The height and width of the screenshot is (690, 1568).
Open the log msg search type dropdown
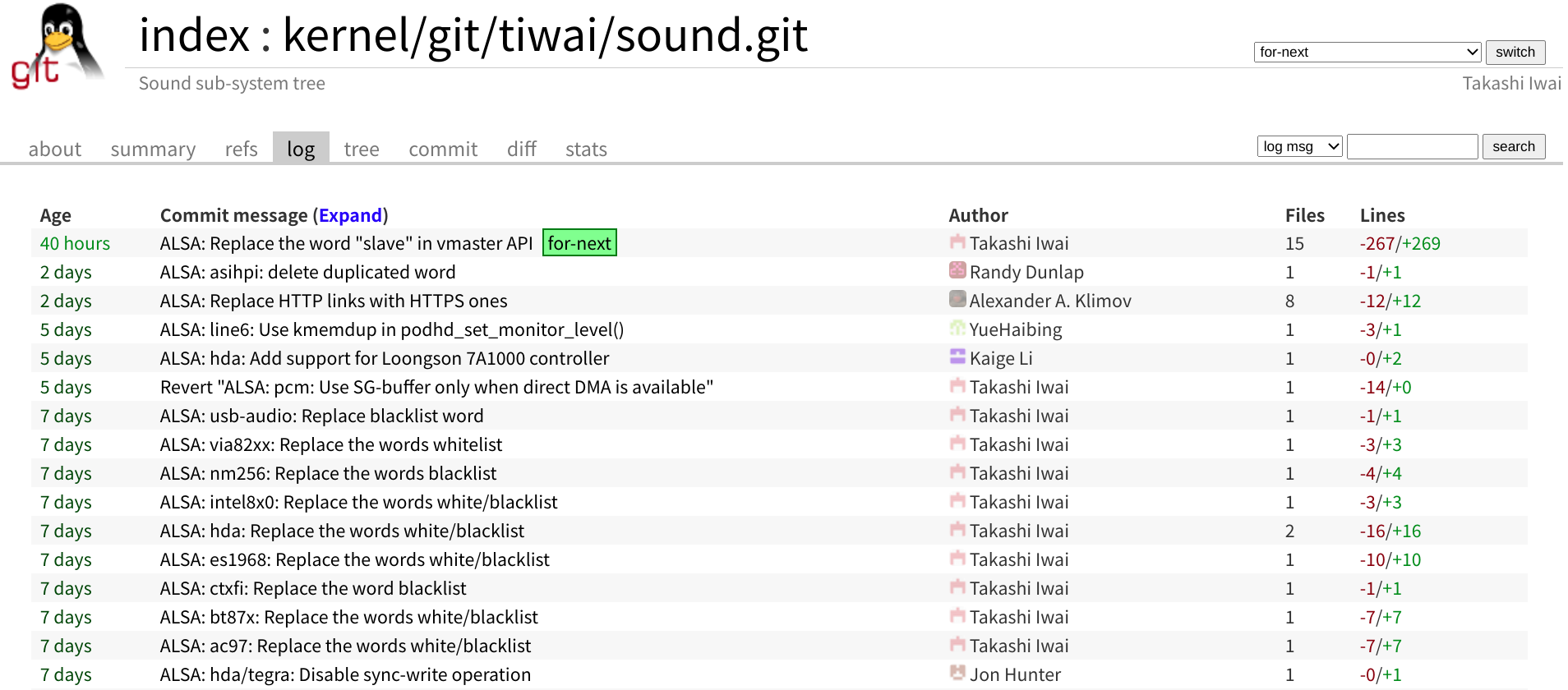[x=1299, y=147]
